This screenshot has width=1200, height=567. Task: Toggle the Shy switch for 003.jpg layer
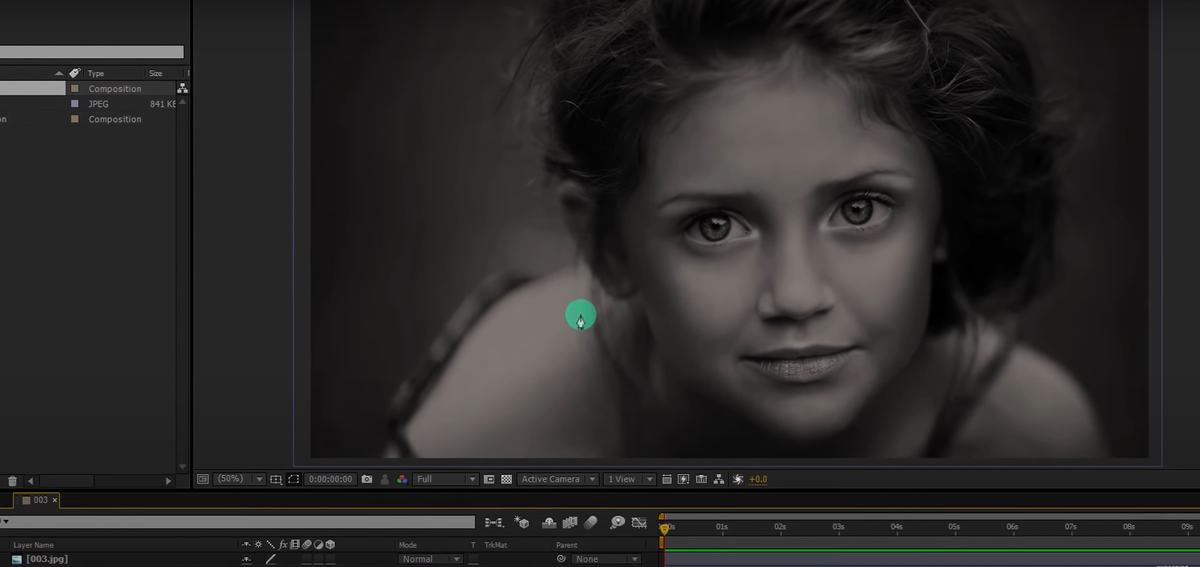click(x=246, y=560)
